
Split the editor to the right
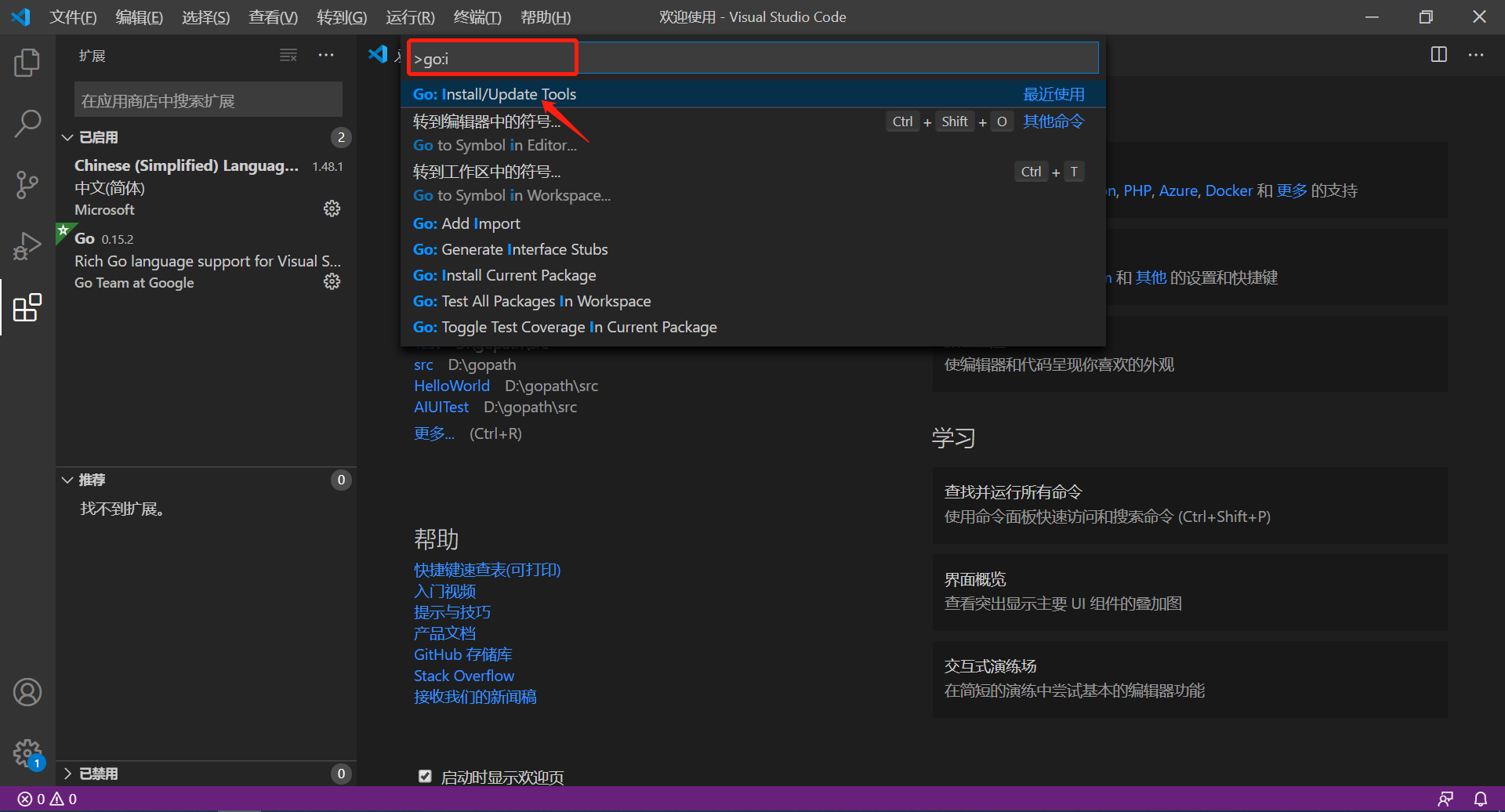click(x=1439, y=55)
